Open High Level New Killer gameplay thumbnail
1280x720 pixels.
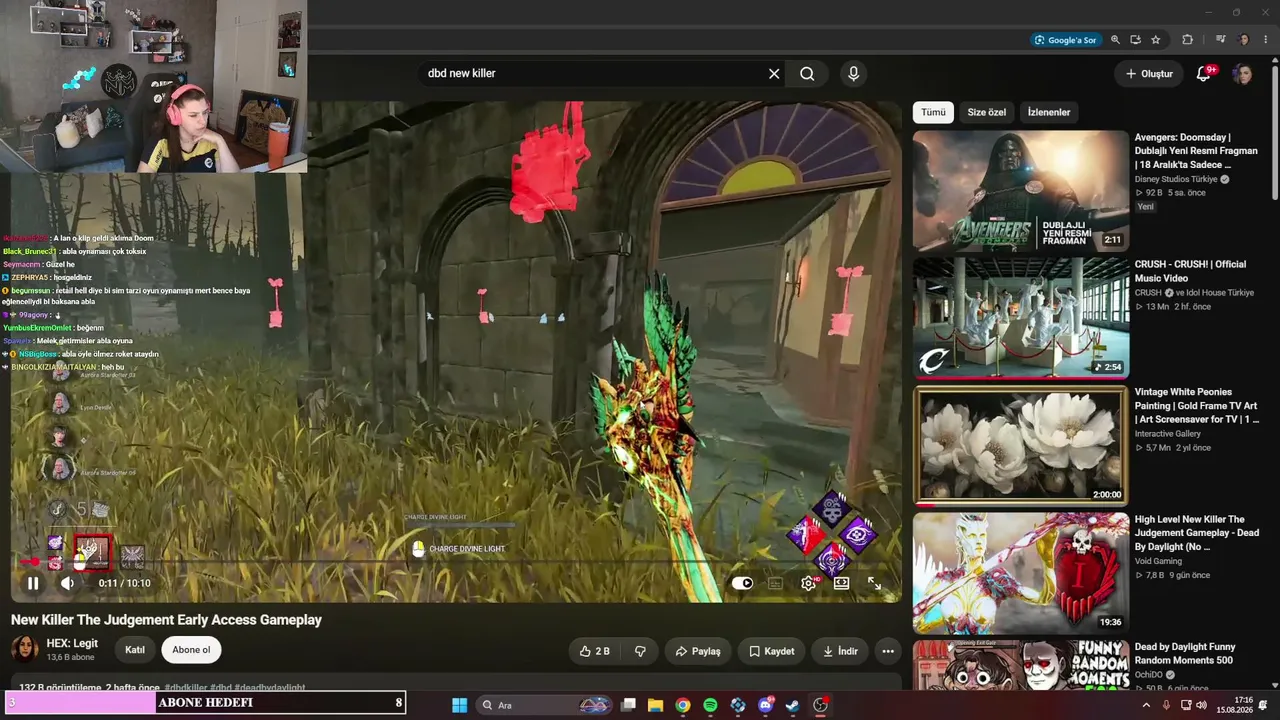point(1021,573)
